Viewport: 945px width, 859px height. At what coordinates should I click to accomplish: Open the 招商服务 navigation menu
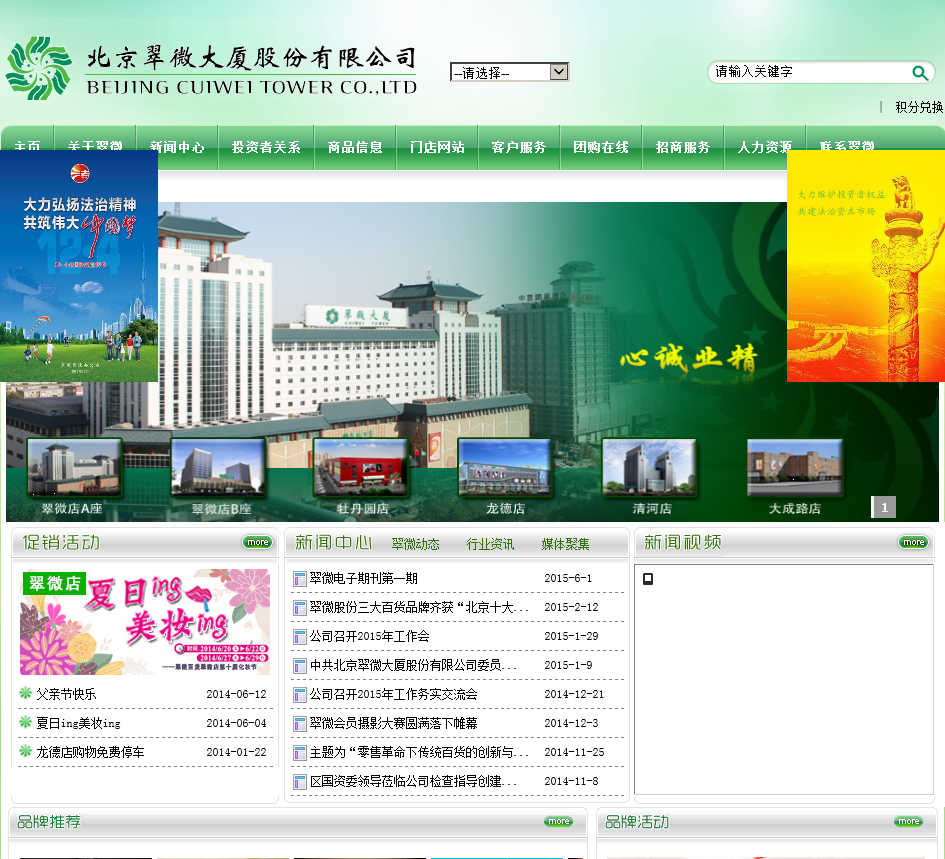pyautogui.click(x=683, y=147)
